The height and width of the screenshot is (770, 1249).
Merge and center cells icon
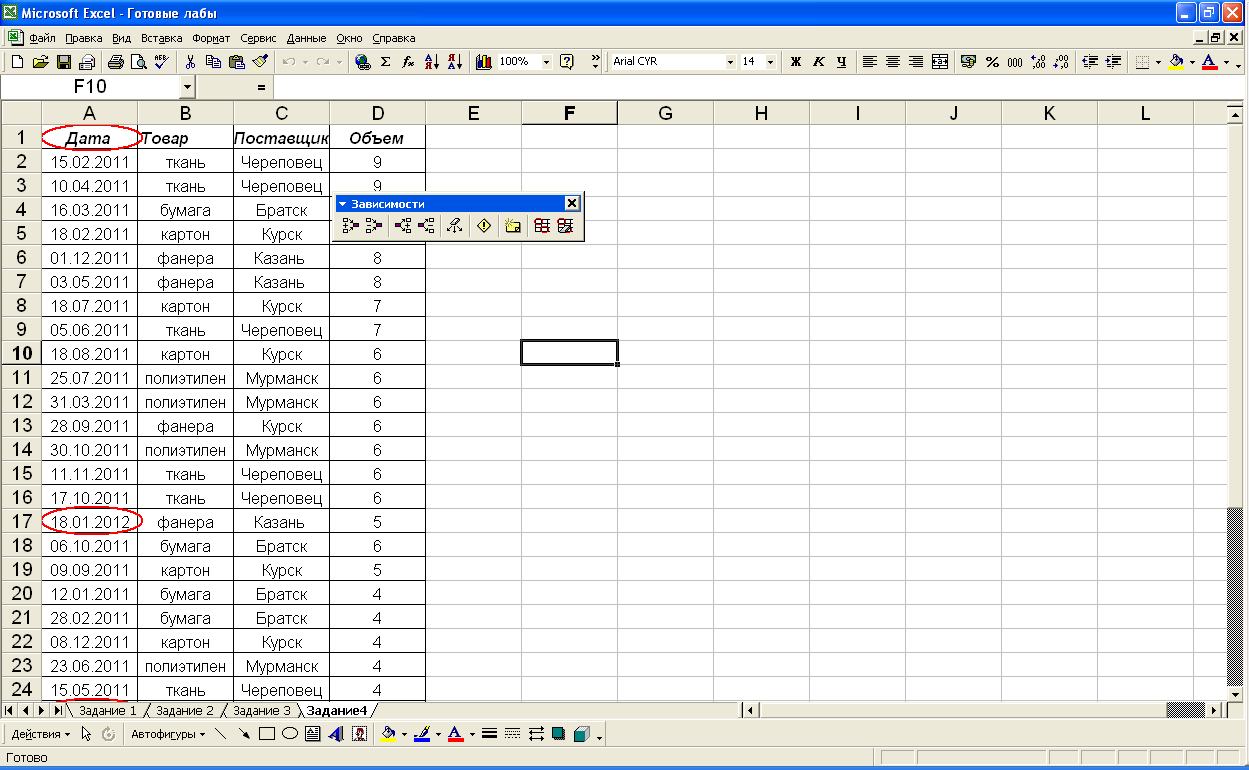(x=940, y=61)
